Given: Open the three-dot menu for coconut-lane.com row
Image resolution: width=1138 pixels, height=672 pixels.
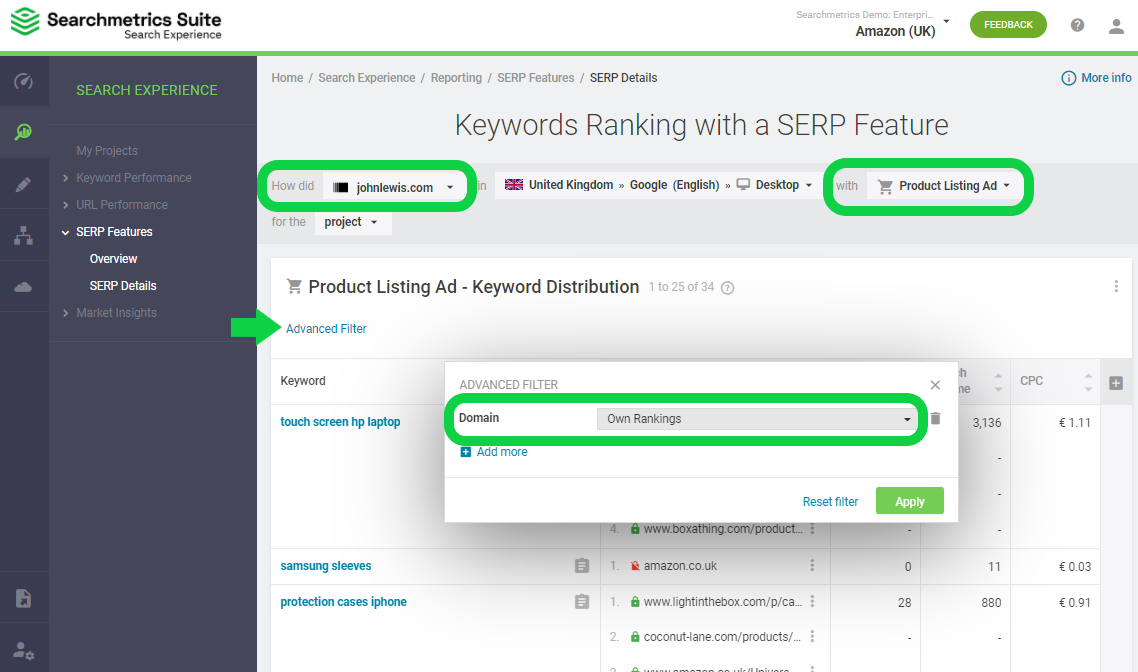Looking at the screenshot, I should [x=812, y=636].
